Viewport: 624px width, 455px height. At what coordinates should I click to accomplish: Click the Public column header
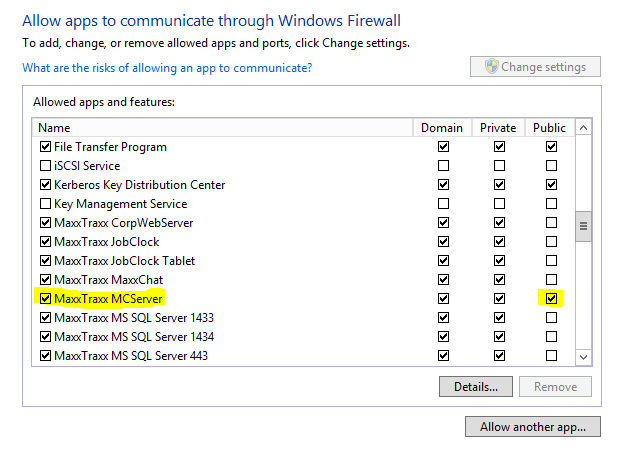pyautogui.click(x=549, y=127)
